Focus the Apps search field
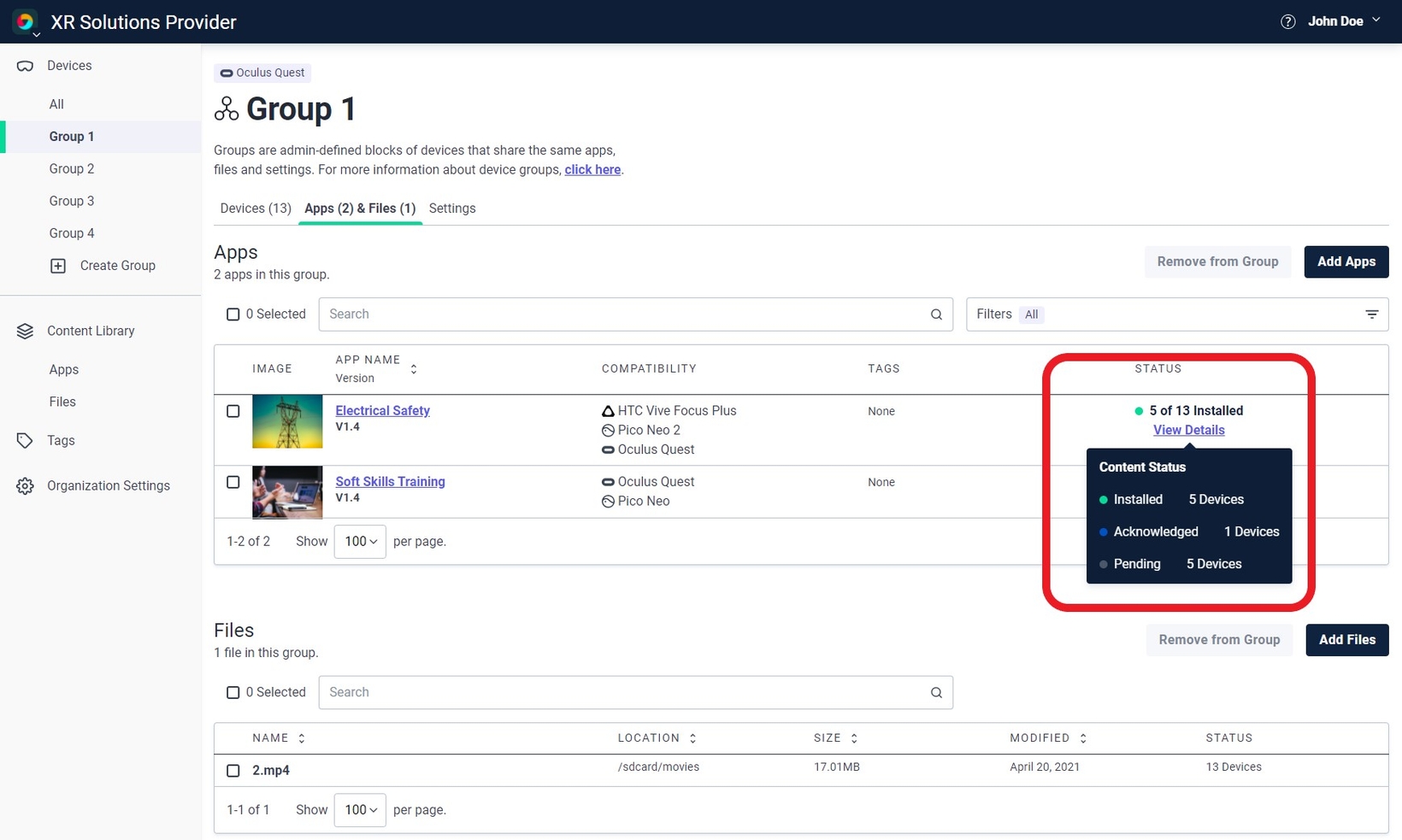Viewport: 1402px width, 840px height. [635, 314]
